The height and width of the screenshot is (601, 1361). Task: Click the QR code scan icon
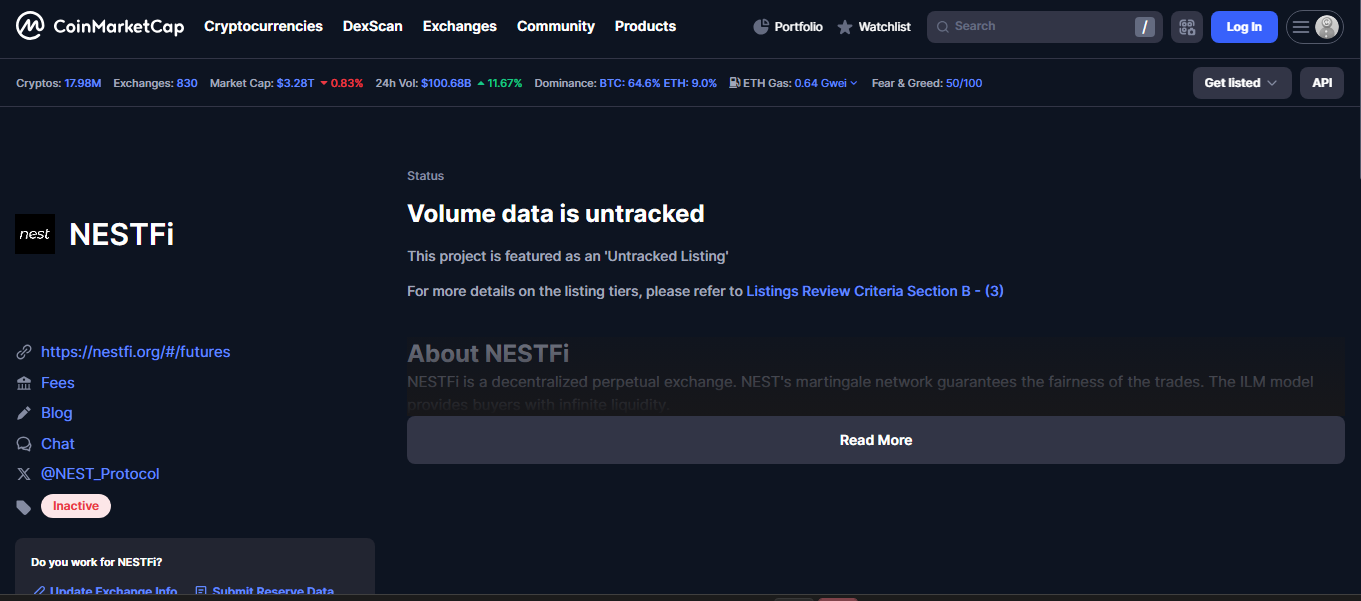coord(1187,27)
